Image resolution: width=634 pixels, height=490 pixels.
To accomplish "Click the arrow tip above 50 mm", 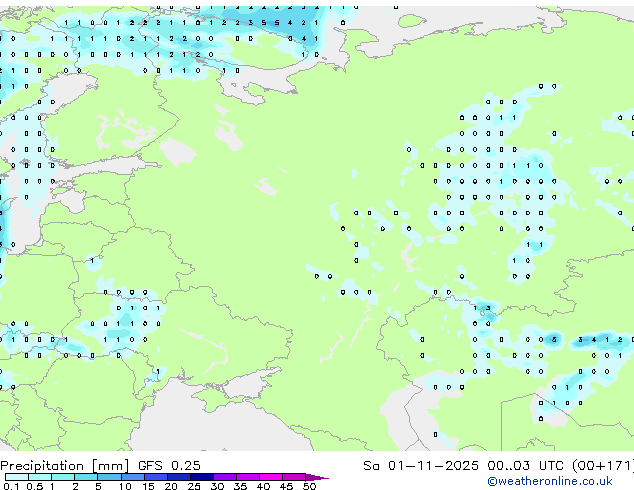I will point(317,477).
